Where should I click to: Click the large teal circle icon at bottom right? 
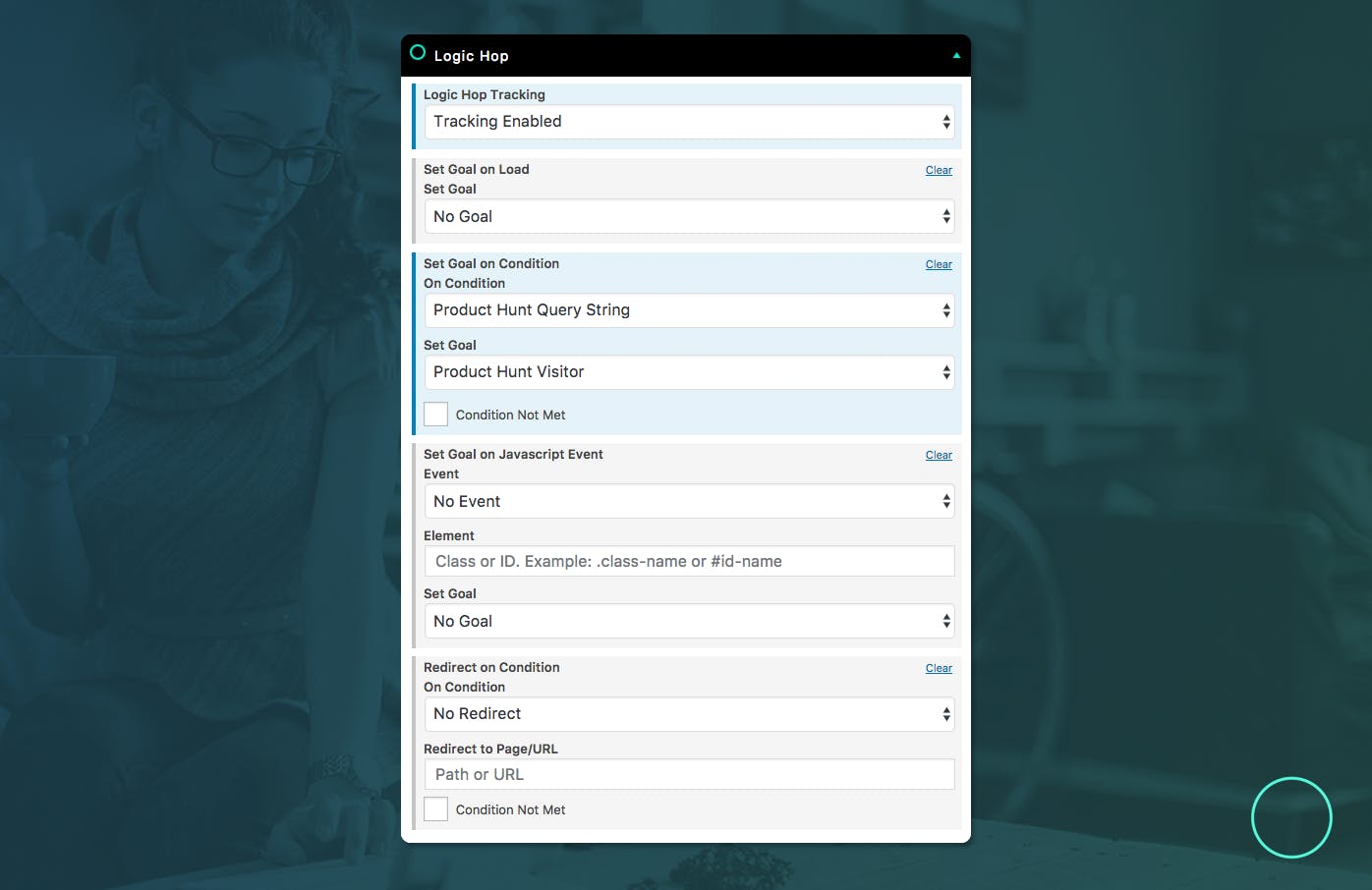[x=1291, y=817]
